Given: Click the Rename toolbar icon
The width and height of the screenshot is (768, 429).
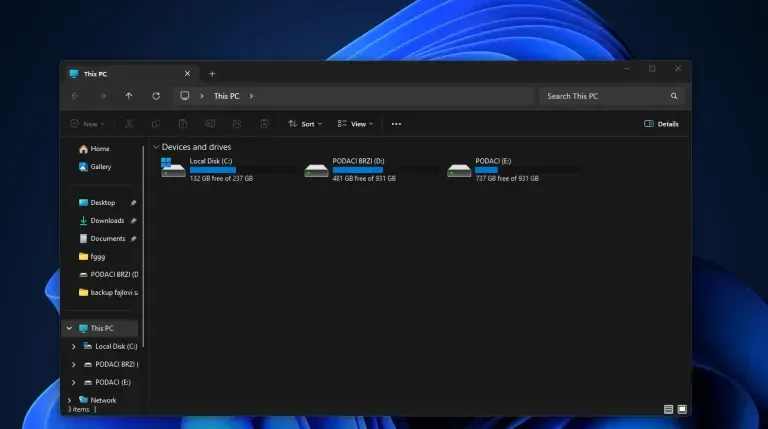Looking at the screenshot, I should 210,124.
